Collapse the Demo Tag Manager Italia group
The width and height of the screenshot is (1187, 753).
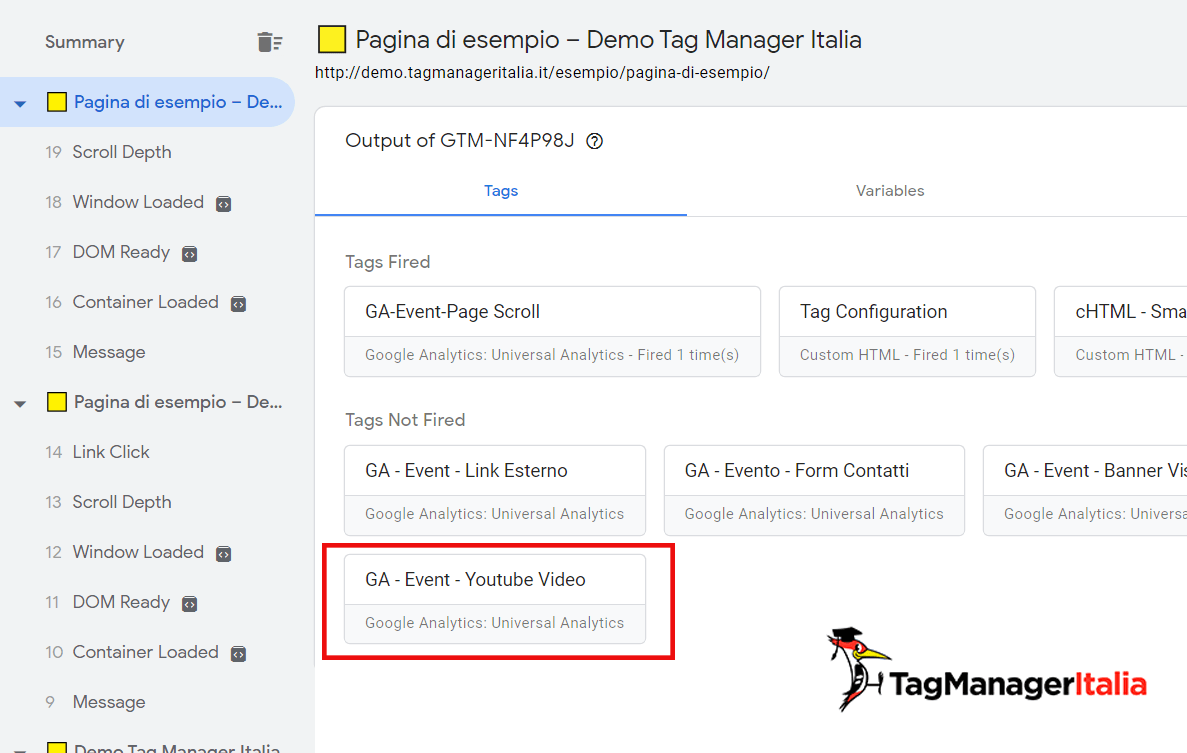(20, 749)
